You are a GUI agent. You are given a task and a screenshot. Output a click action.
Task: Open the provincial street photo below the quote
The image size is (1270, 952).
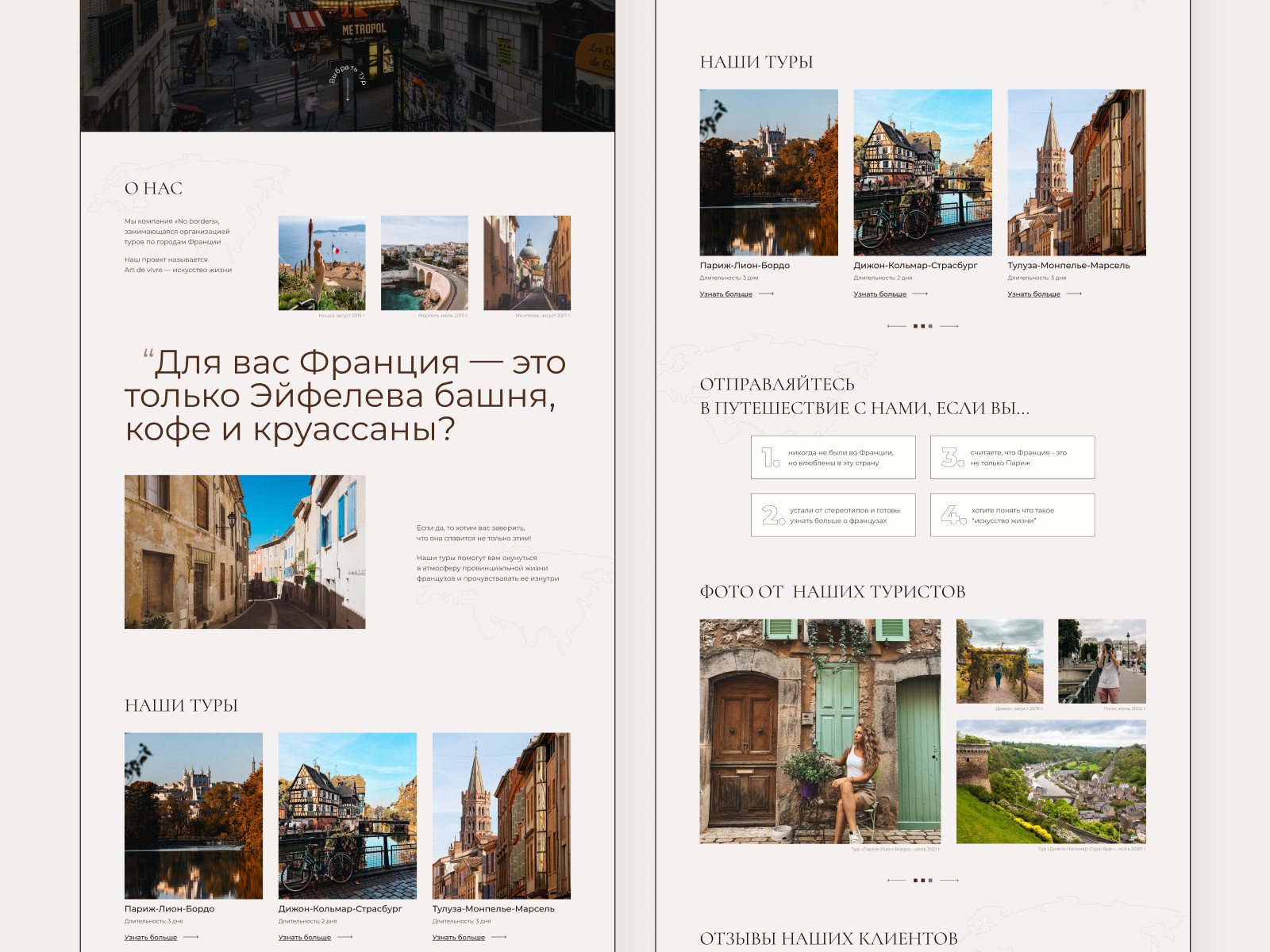pyautogui.click(x=244, y=552)
